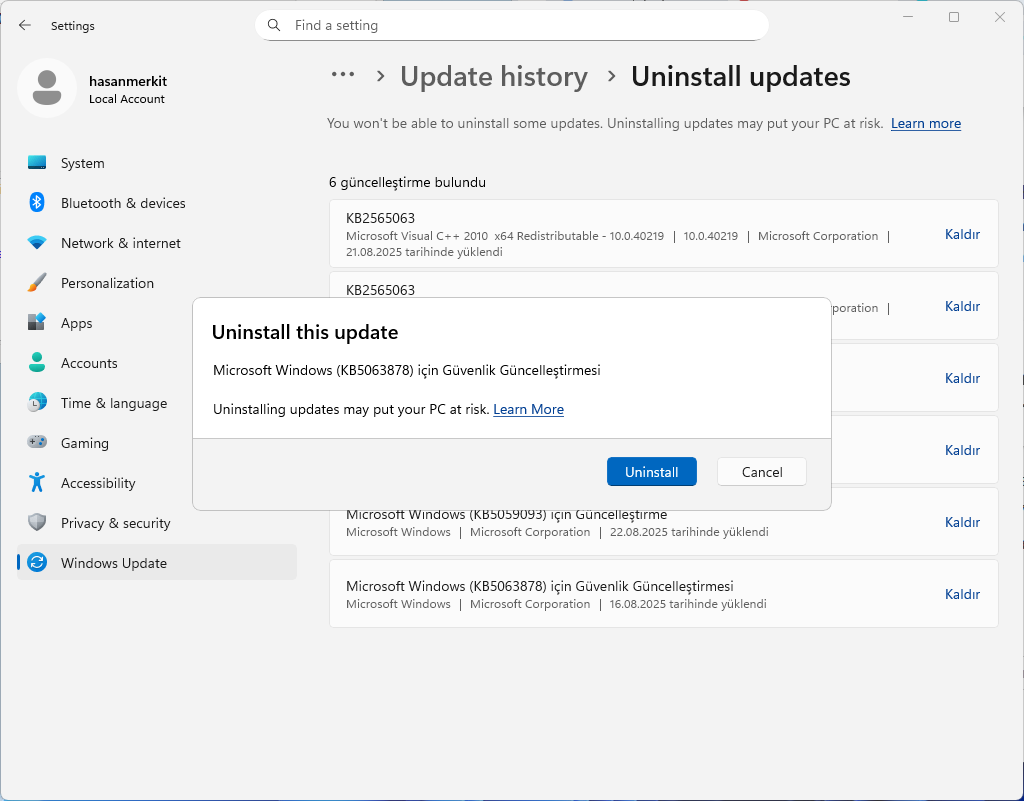Navigate to Update history breadcrumb
Image resolution: width=1024 pixels, height=801 pixels.
494,76
